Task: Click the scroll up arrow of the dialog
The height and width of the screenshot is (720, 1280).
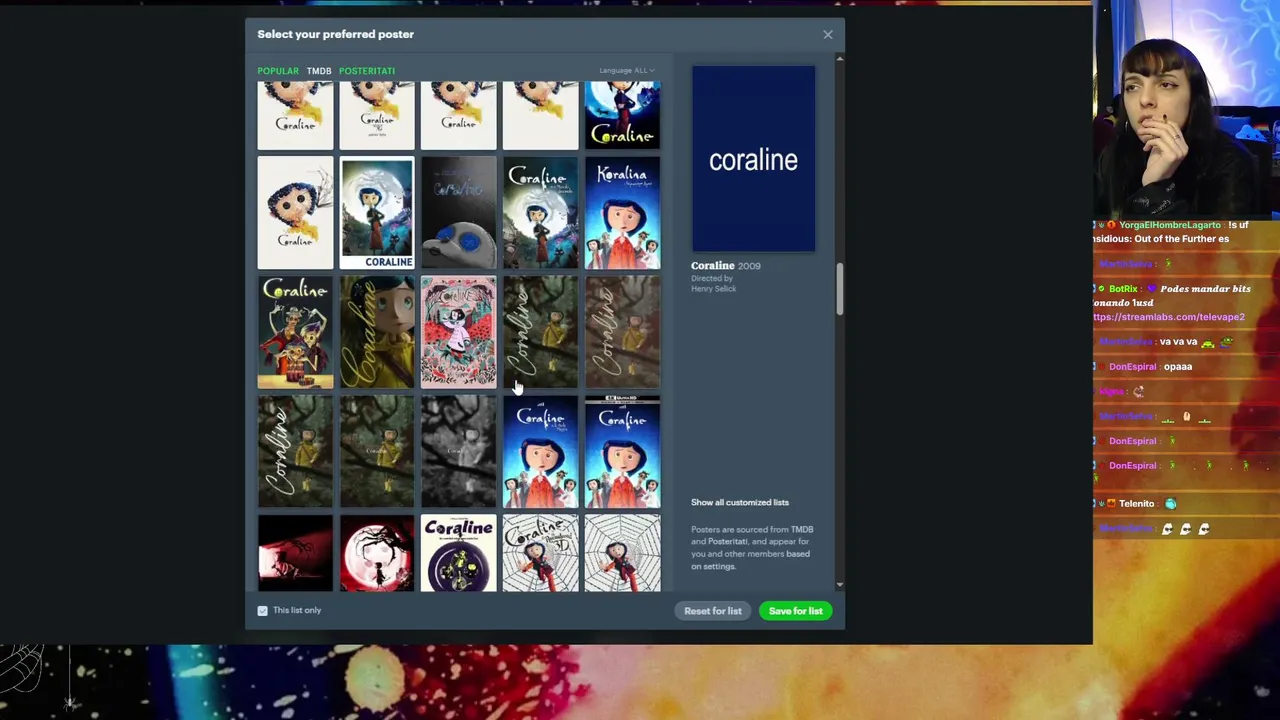Action: tap(840, 59)
